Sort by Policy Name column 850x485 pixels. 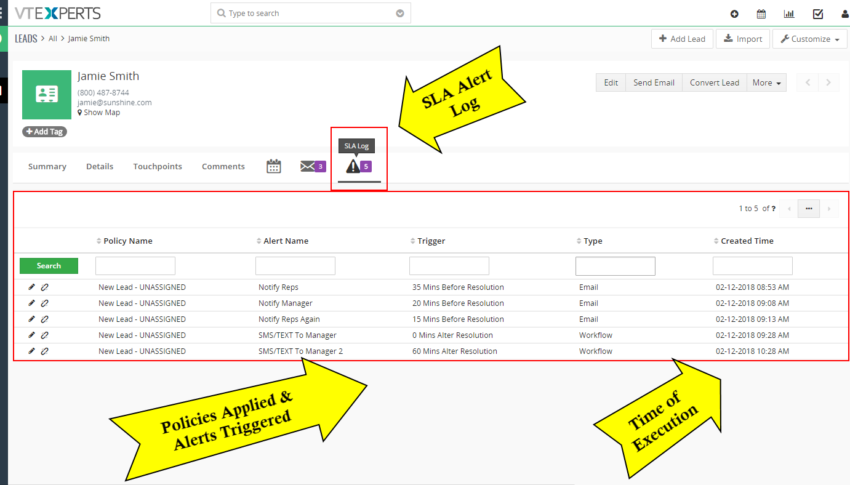(127, 241)
